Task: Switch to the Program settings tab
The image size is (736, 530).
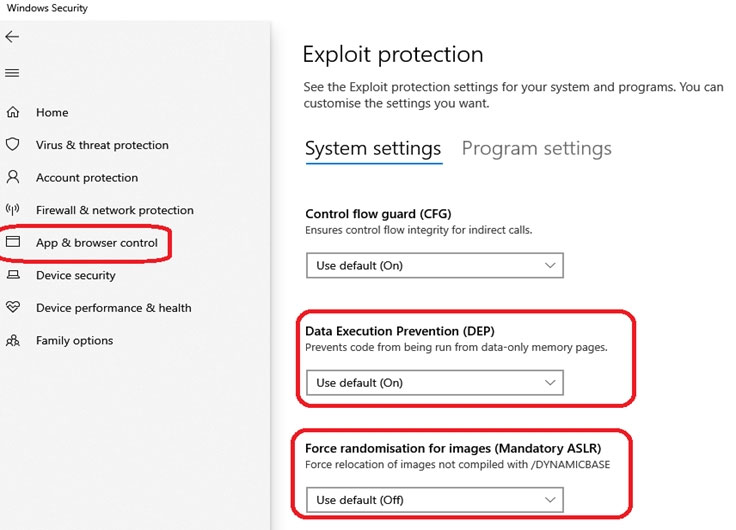Action: coord(537,148)
